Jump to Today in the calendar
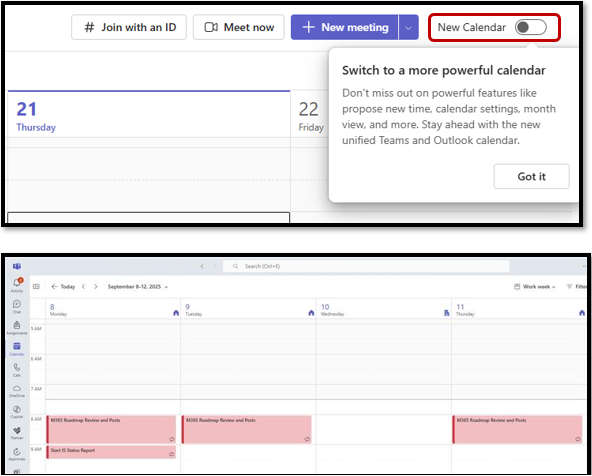 coord(63,287)
